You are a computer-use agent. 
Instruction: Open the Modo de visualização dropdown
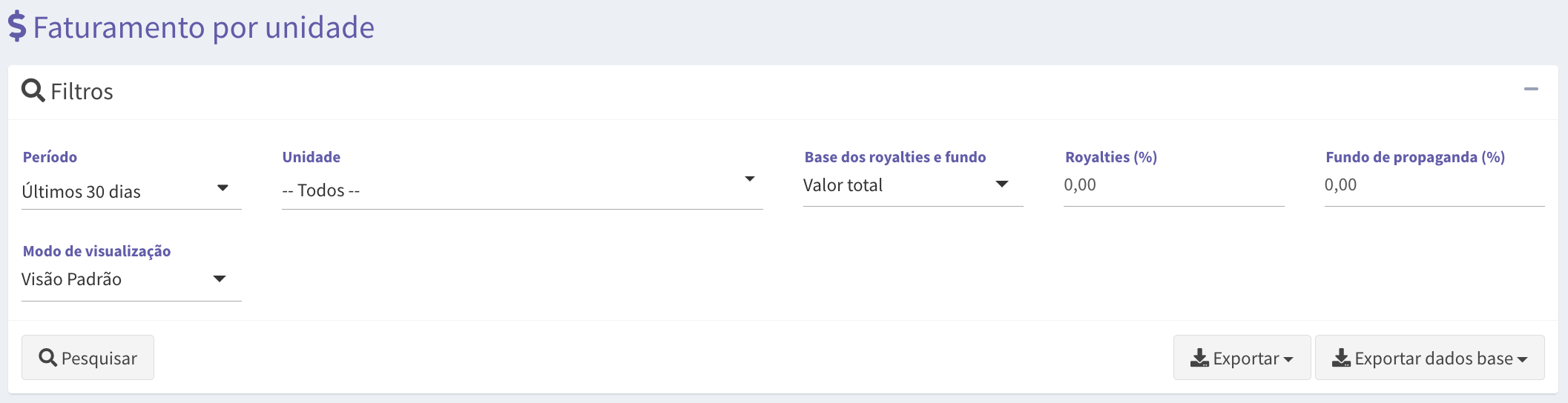131,280
